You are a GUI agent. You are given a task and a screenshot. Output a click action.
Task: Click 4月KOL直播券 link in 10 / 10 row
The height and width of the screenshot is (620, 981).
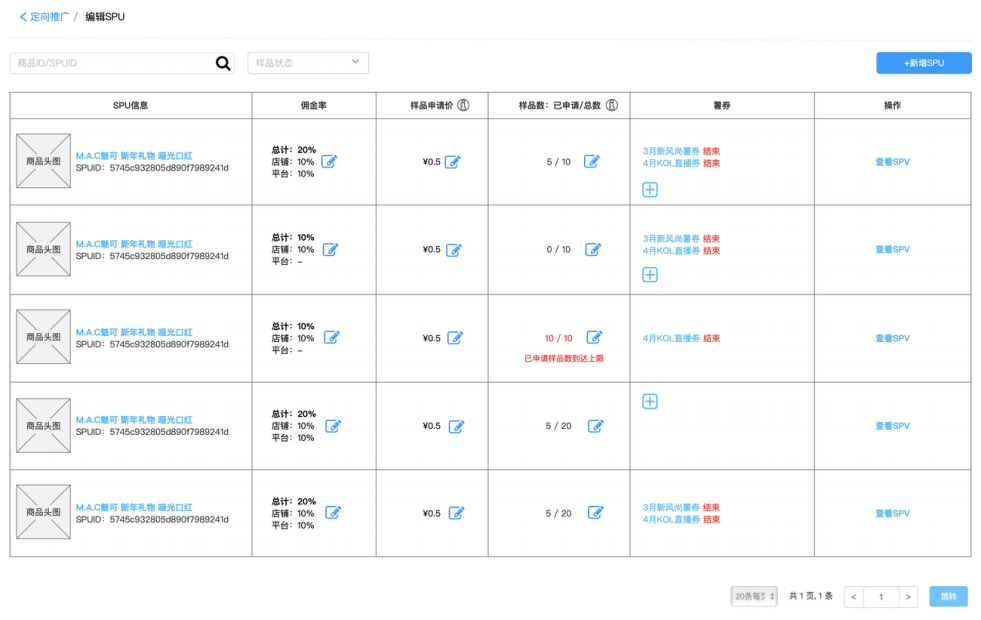671,338
